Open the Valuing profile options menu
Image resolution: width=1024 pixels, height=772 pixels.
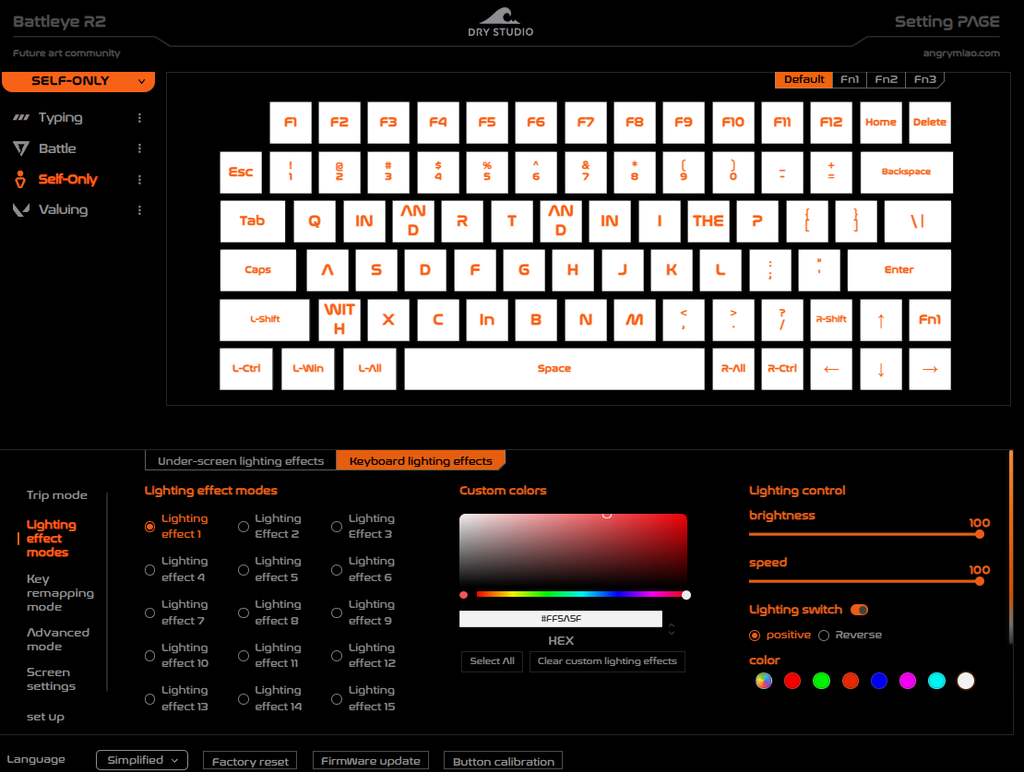[x=139, y=210]
